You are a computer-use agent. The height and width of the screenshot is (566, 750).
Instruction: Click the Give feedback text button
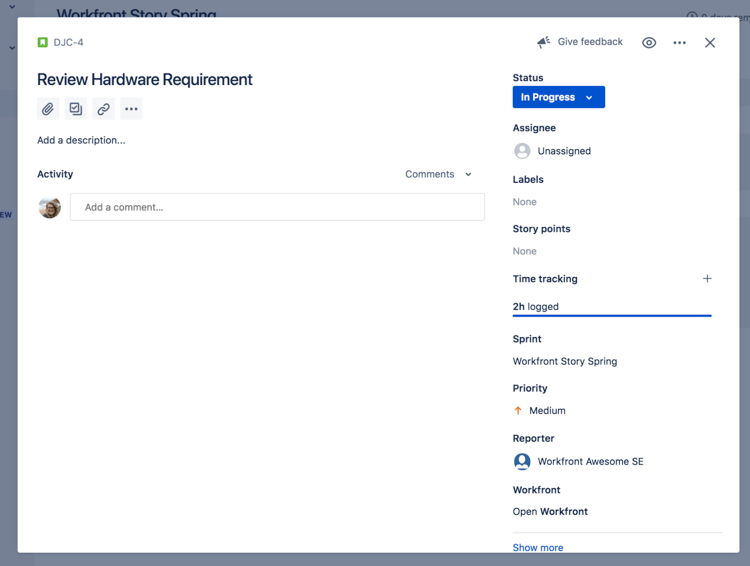pyautogui.click(x=590, y=42)
